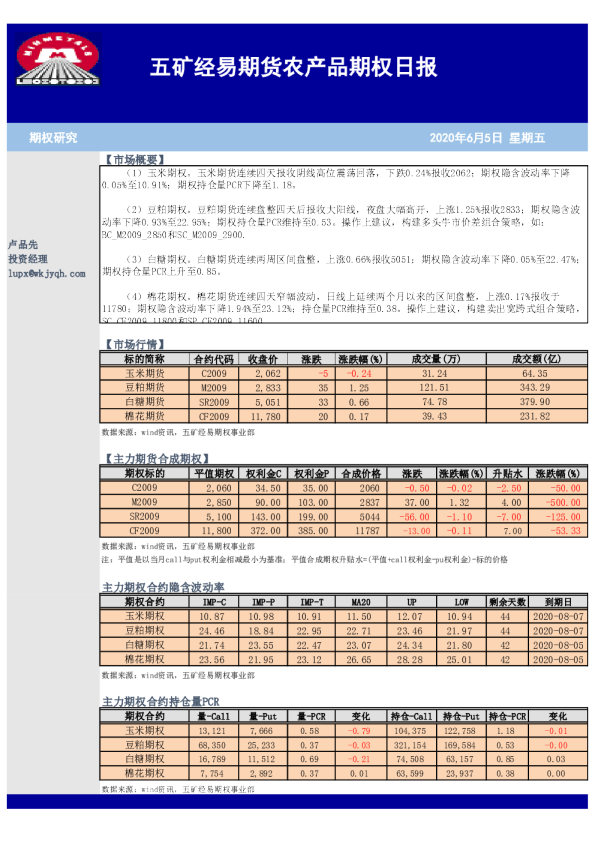
Task: Open the email link lupx@wkjyqh.com
Action: coord(47,273)
